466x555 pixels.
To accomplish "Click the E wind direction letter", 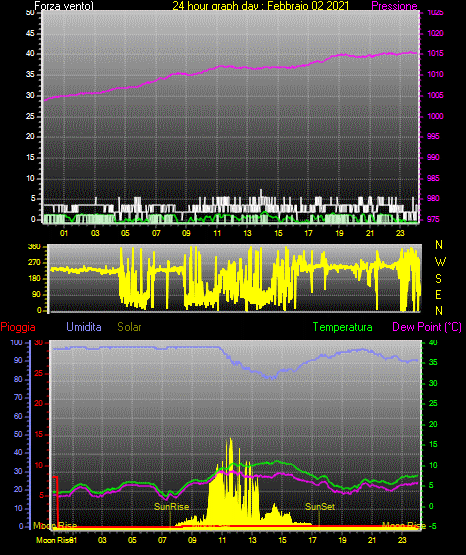I will click(x=438, y=295).
